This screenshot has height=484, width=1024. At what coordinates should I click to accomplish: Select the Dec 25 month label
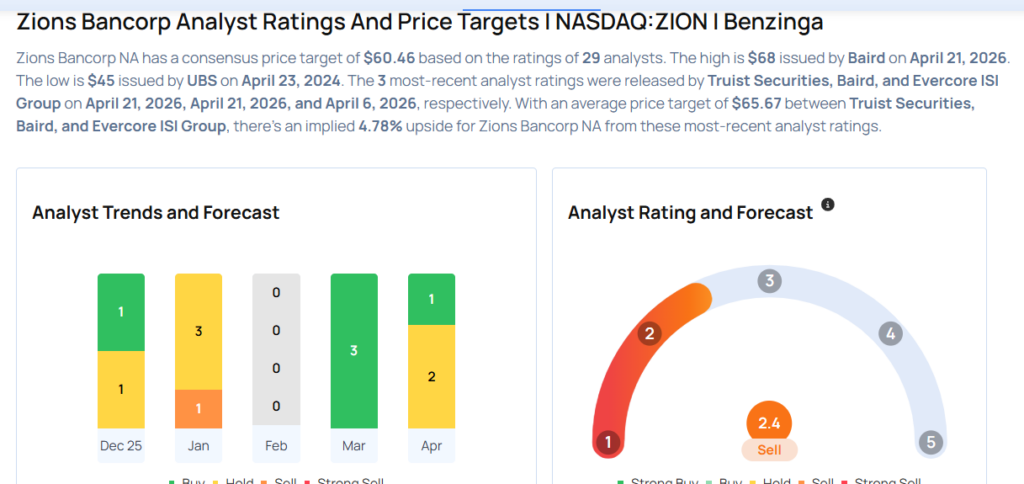[x=121, y=445]
